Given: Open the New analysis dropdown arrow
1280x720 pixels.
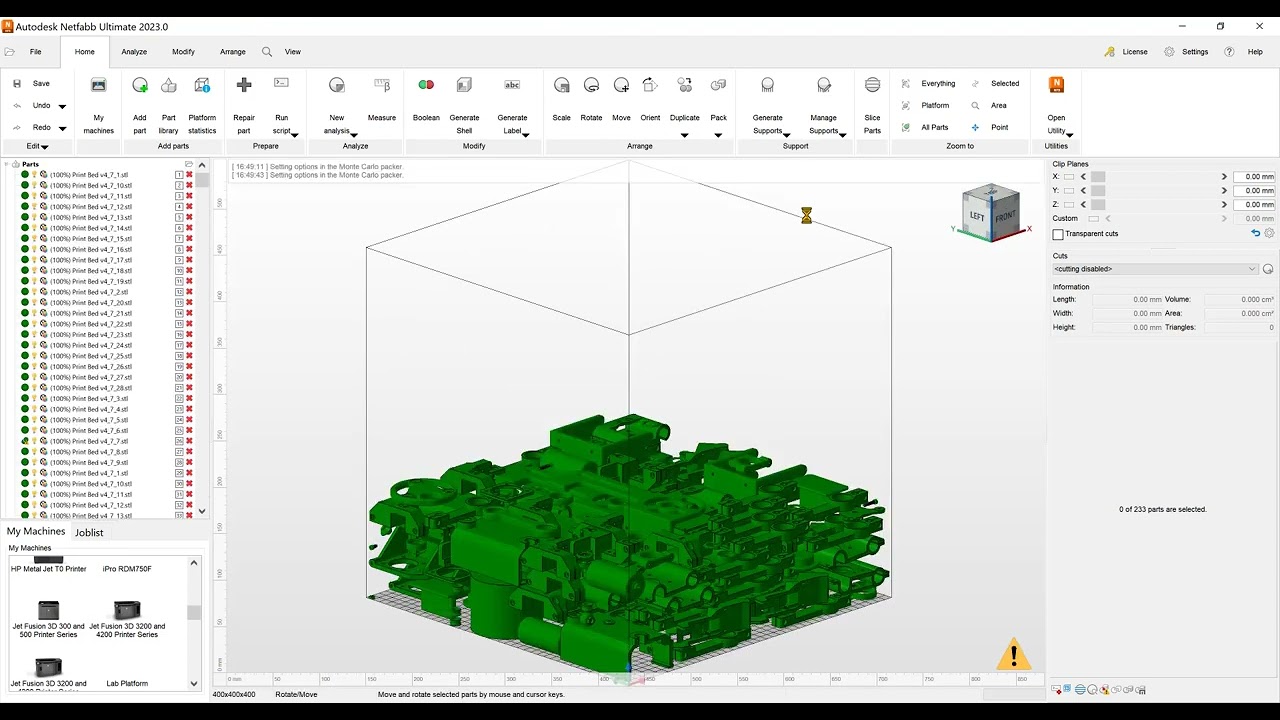Looking at the screenshot, I should (353, 135).
